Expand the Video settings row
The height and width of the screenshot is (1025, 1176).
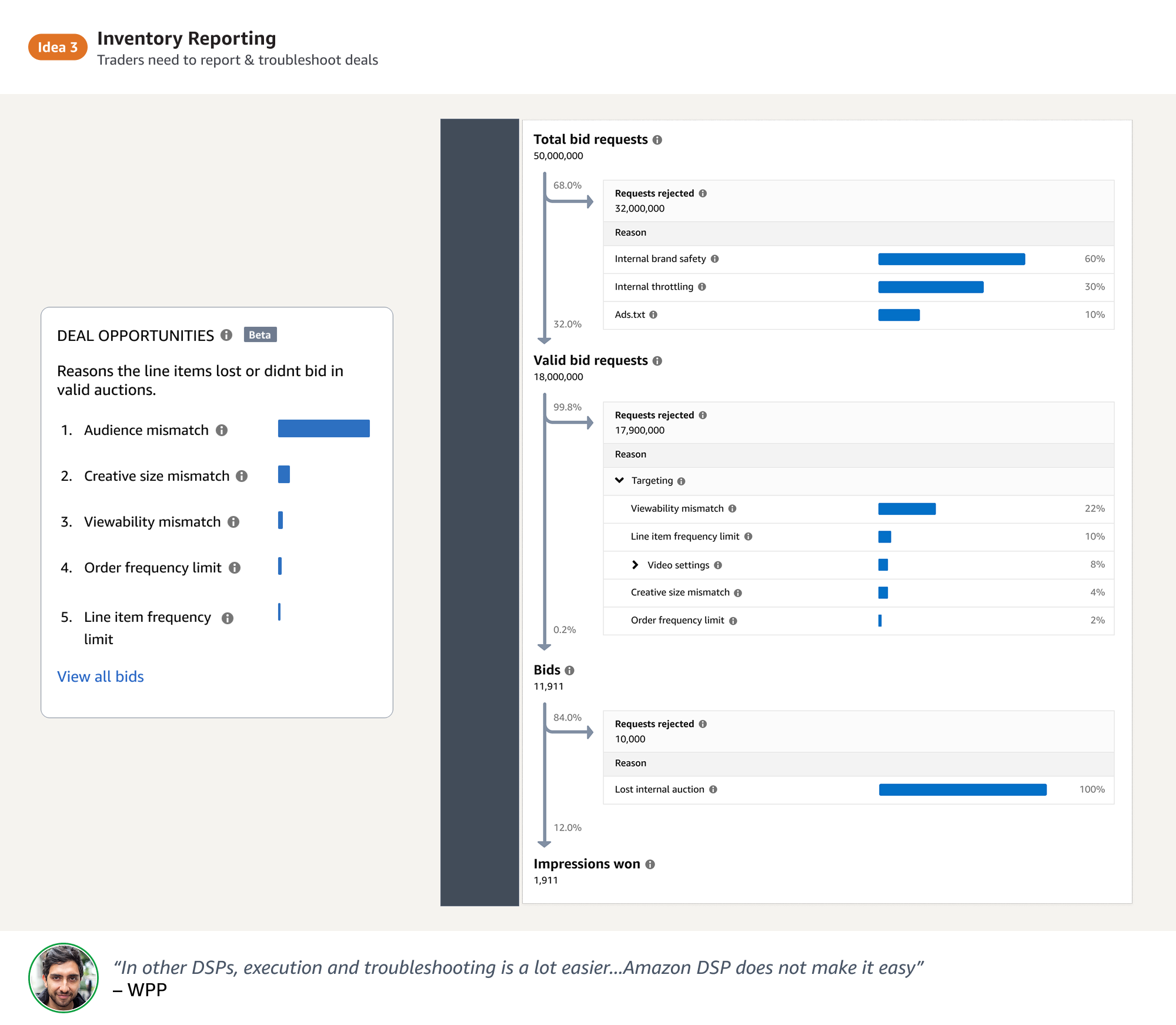[x=635, y=565]
